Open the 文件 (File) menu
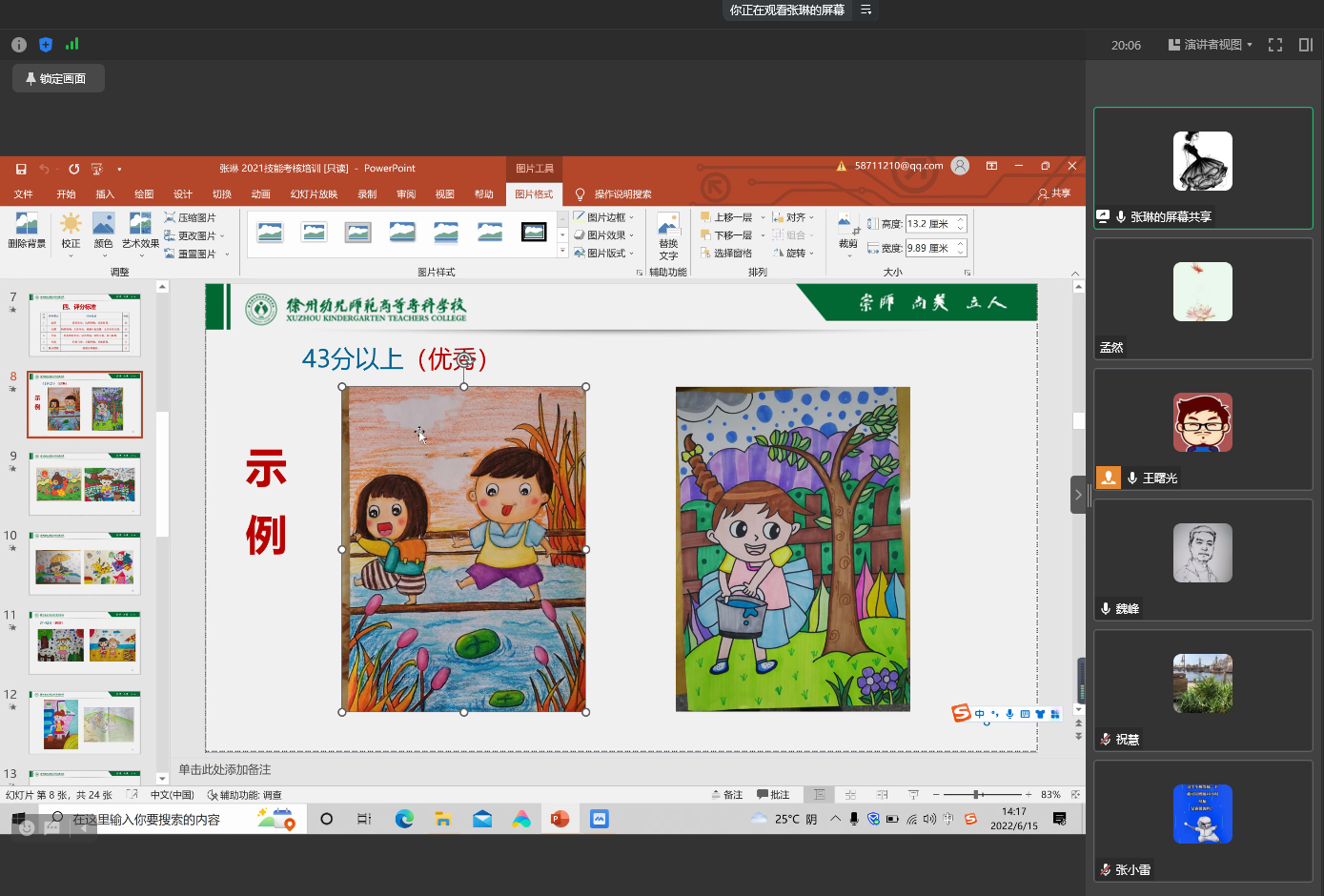 (x=24, y=194)
